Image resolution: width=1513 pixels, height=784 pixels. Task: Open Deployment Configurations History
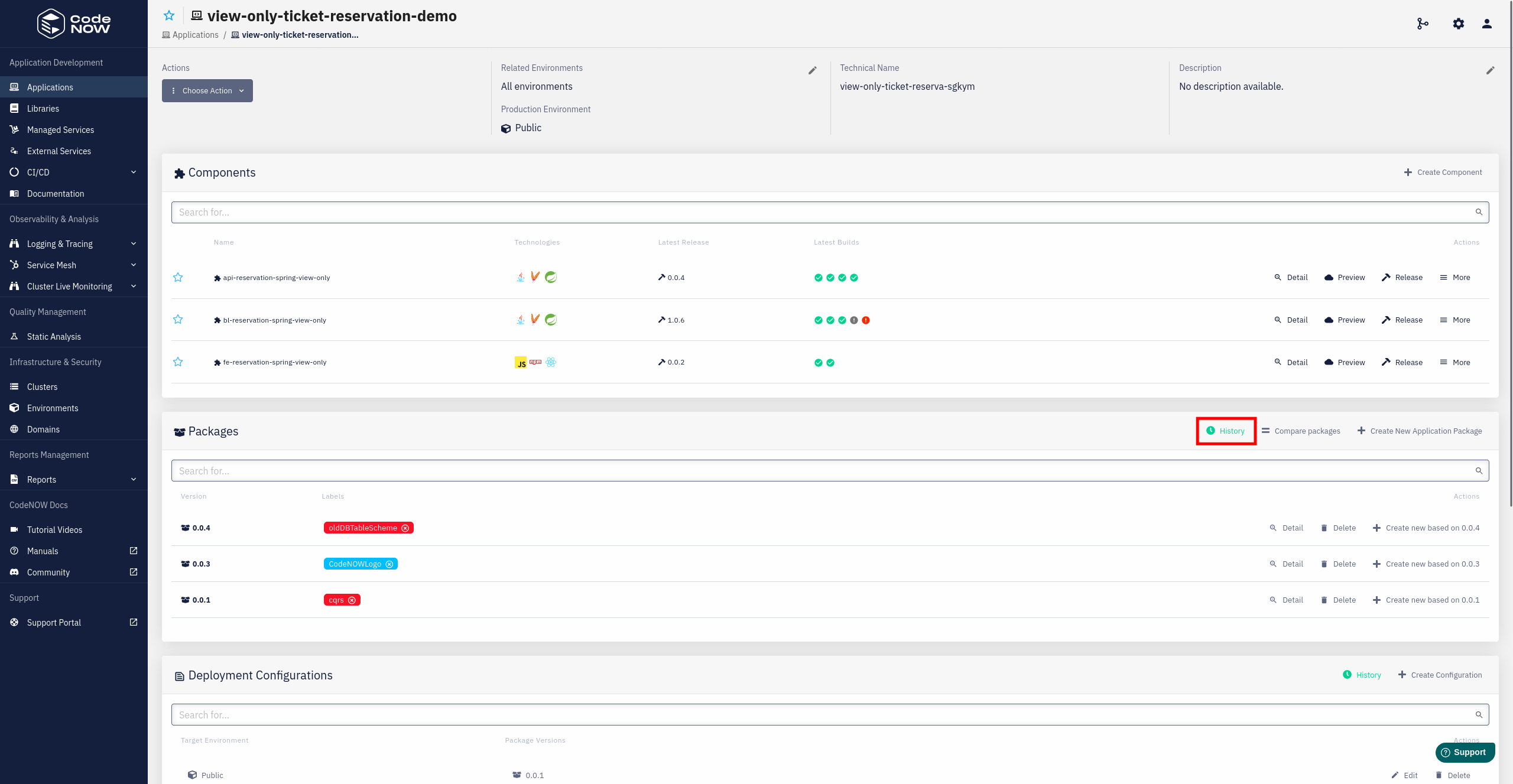pos(1362,675)
